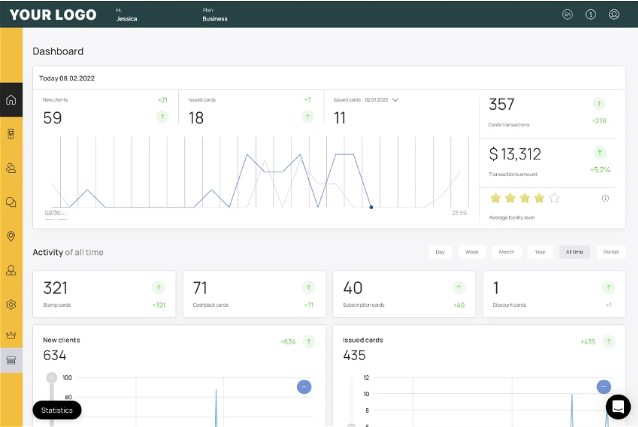Click the '+435' green change value

pos(588,342)
